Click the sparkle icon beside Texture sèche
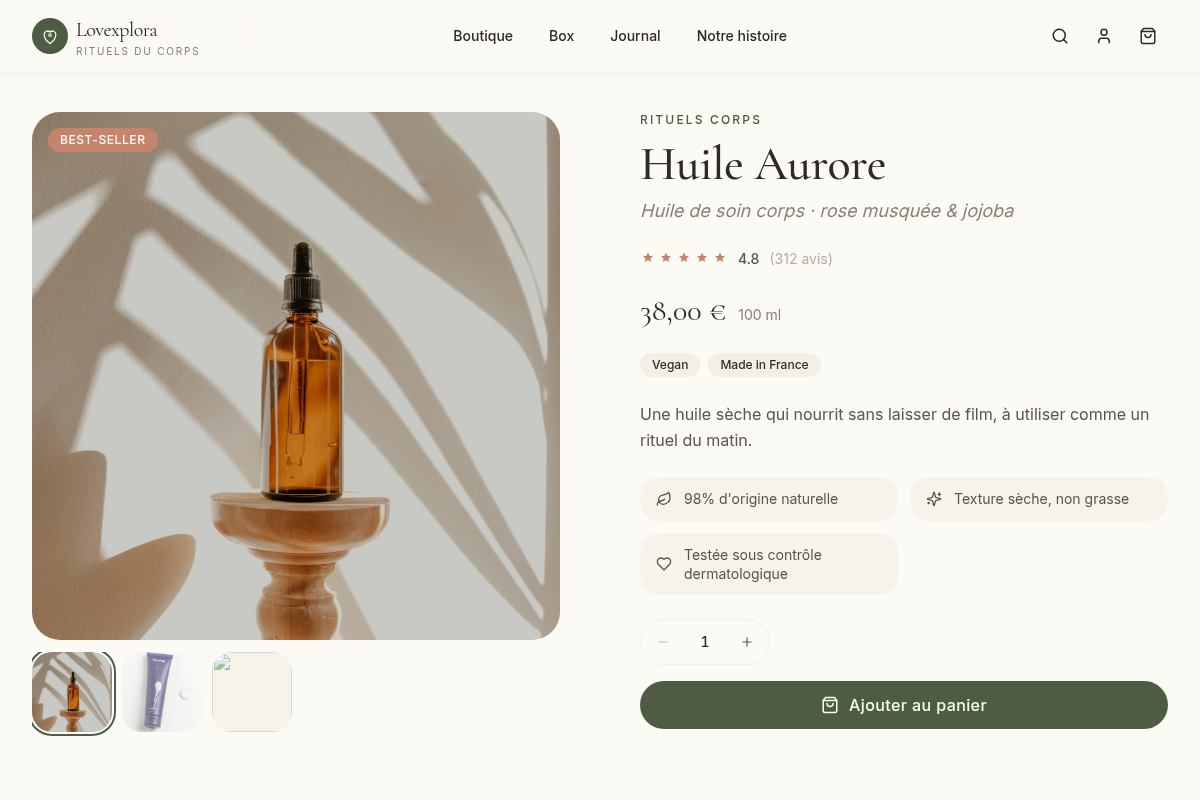 (x=934, y=499)
